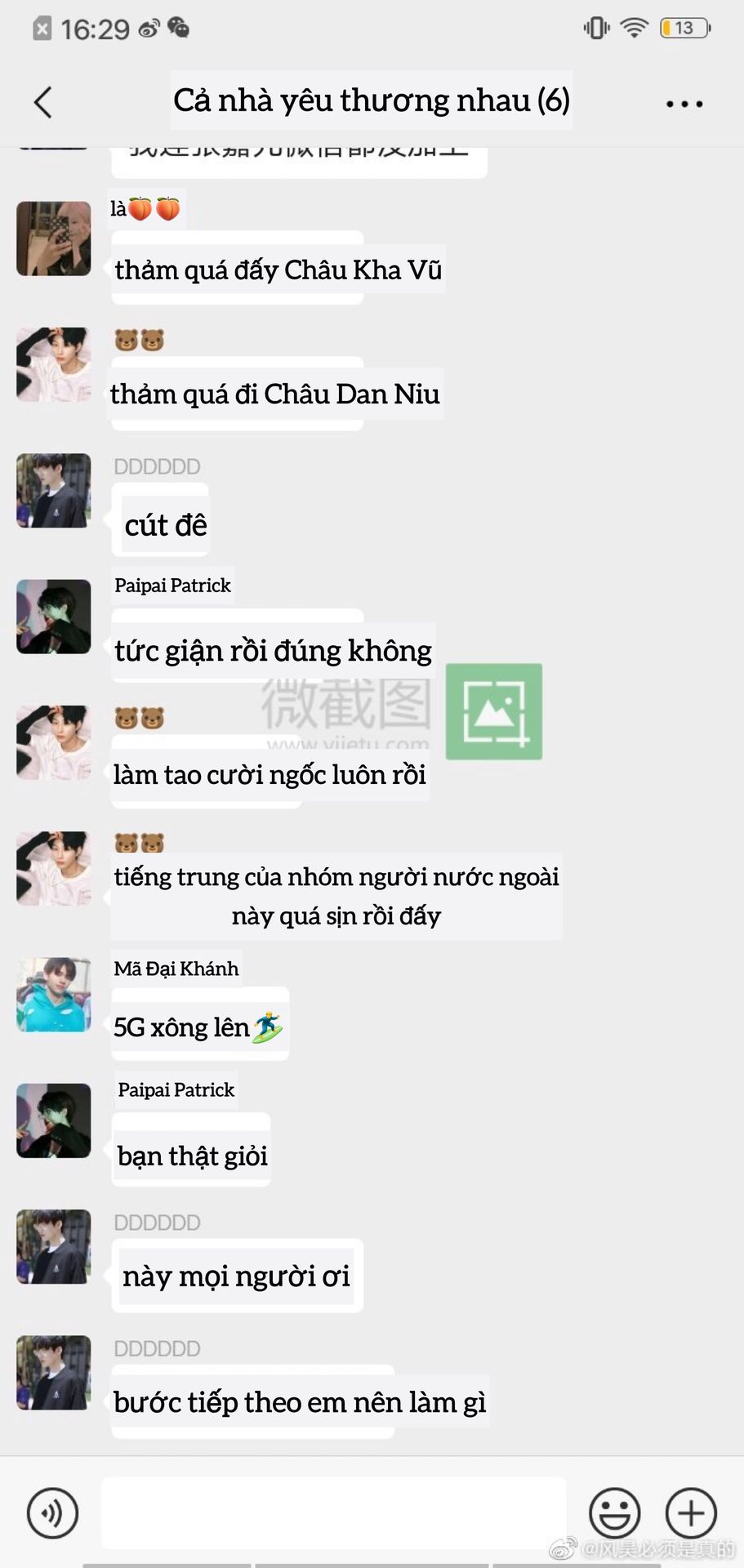
Task: Tap the WeChat icon in status bar
Action: [x=178, y=29]
